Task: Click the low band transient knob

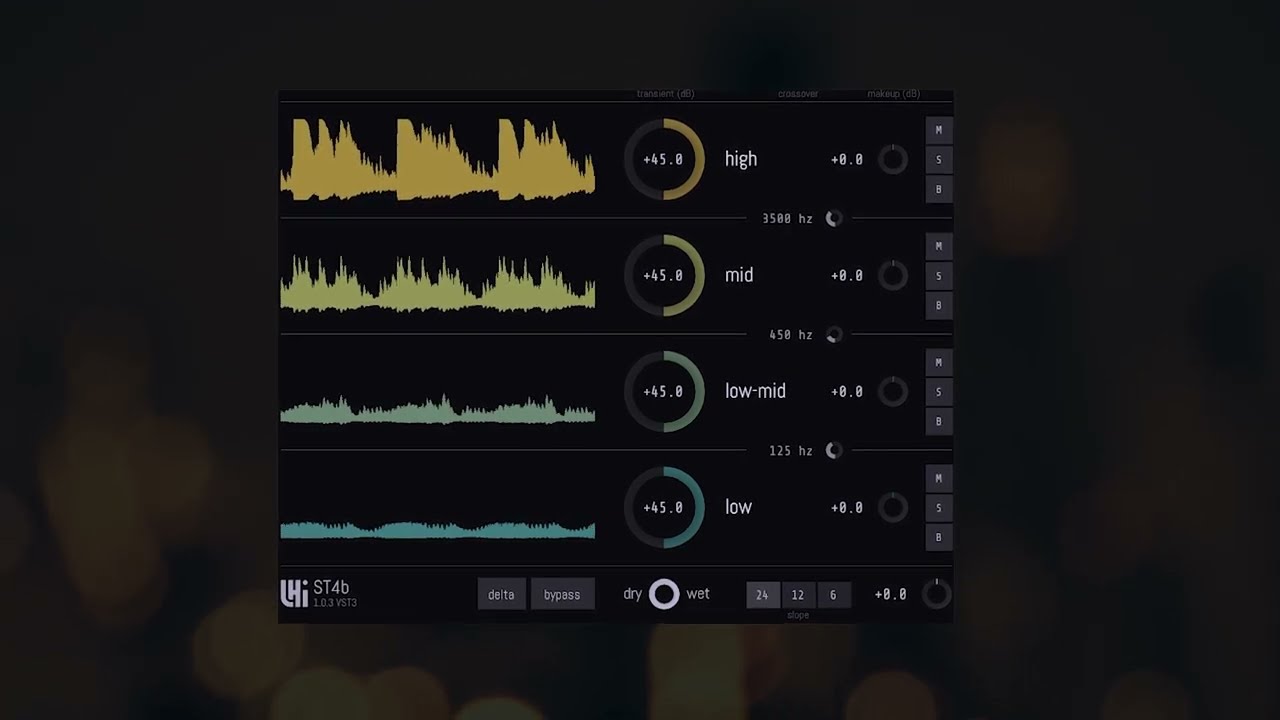Action: click(664, 507)
